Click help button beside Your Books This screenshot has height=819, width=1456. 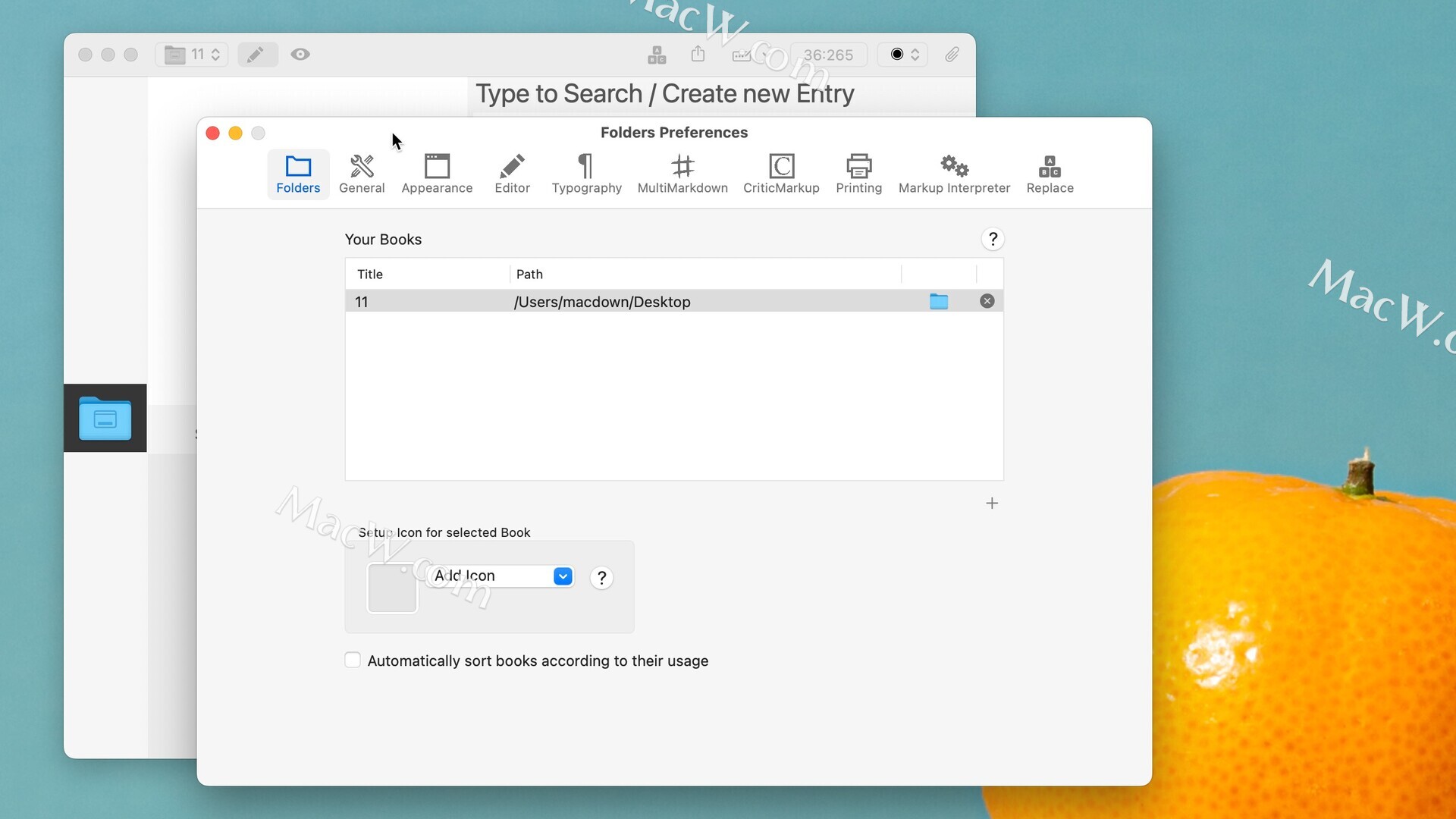coord(993,240)
